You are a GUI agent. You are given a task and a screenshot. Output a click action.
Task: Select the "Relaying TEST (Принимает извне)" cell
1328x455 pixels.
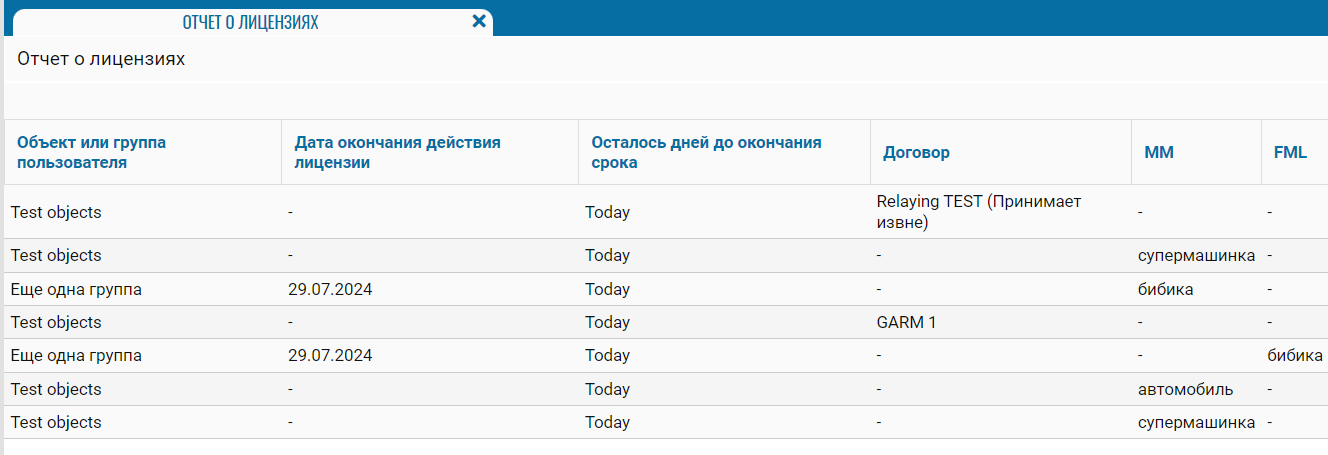[x=978, y=212]
